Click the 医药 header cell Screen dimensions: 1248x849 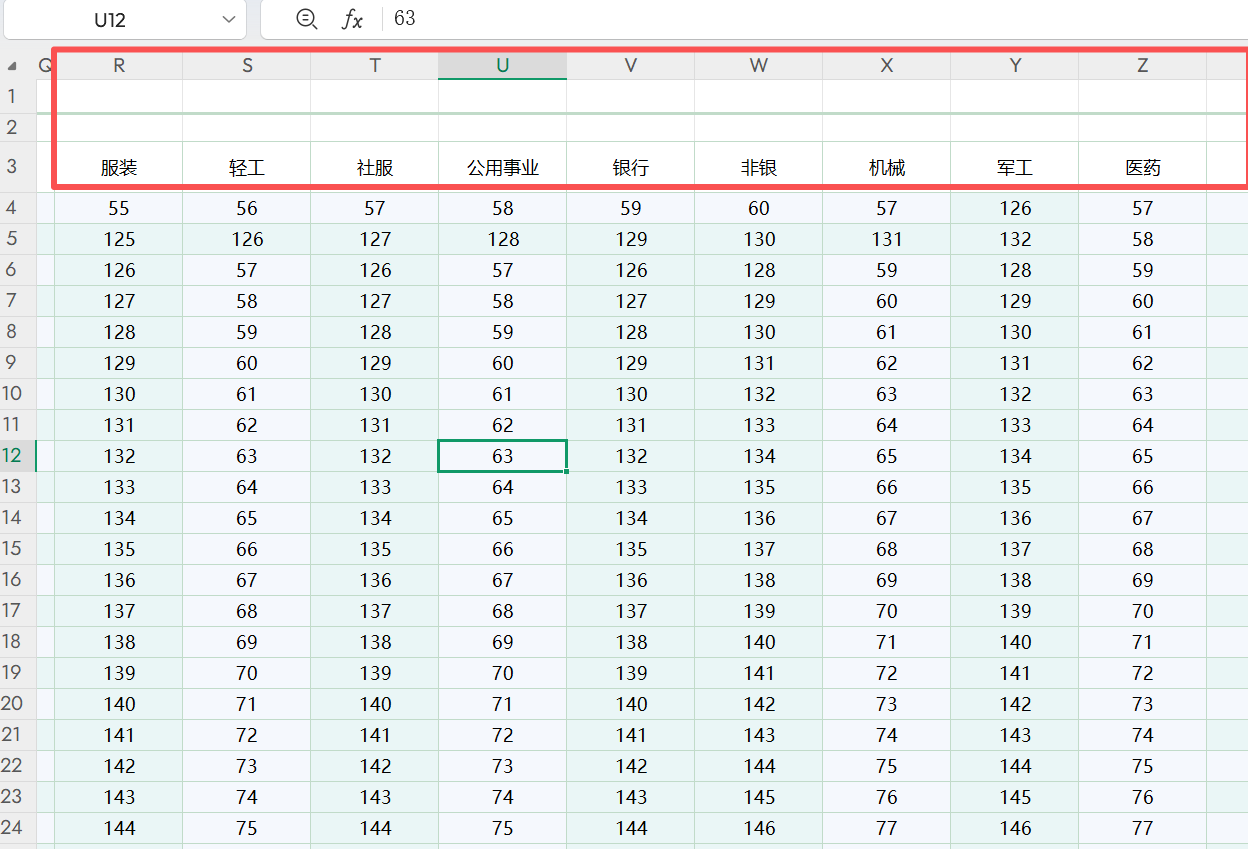coord(1142,168)
